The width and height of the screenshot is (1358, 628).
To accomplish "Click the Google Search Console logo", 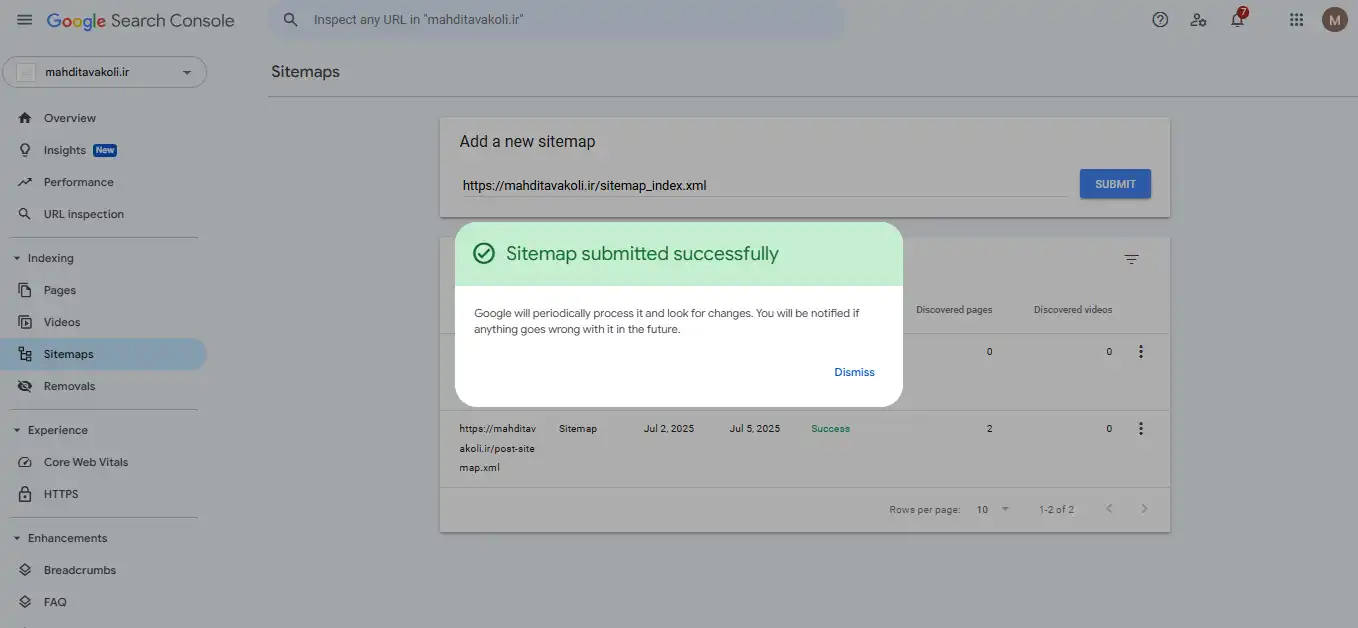I will pos(141,21).
